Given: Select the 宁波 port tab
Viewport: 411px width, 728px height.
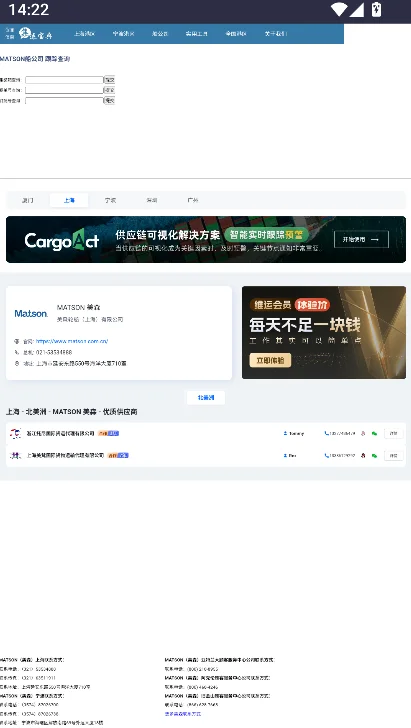Looking at the screenshot, I should tap(111, 201).
